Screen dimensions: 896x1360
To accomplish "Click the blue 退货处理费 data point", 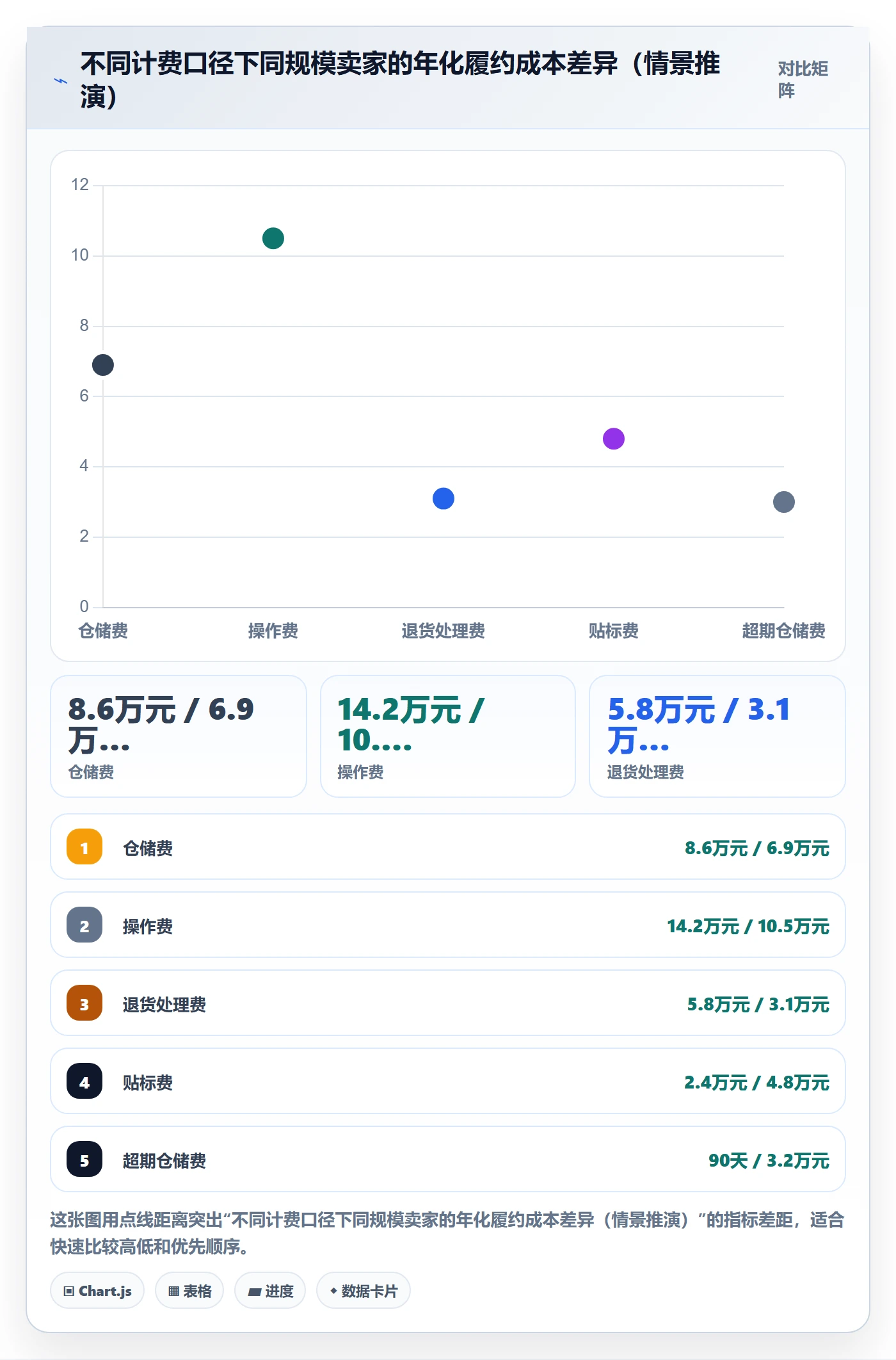I will point(444,499).
